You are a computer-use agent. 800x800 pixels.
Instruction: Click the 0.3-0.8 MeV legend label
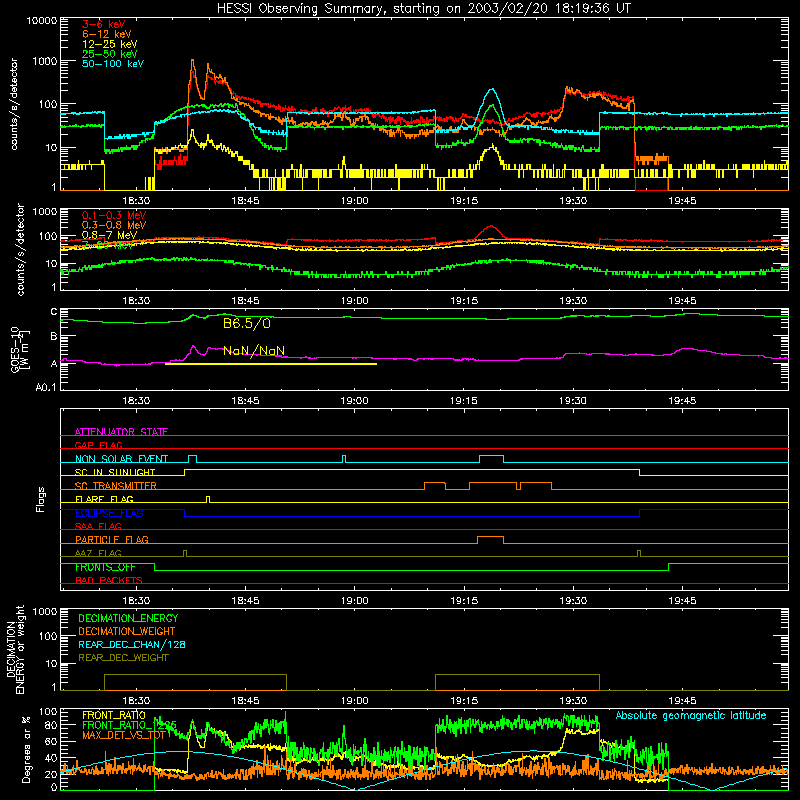tap(114, 225)
